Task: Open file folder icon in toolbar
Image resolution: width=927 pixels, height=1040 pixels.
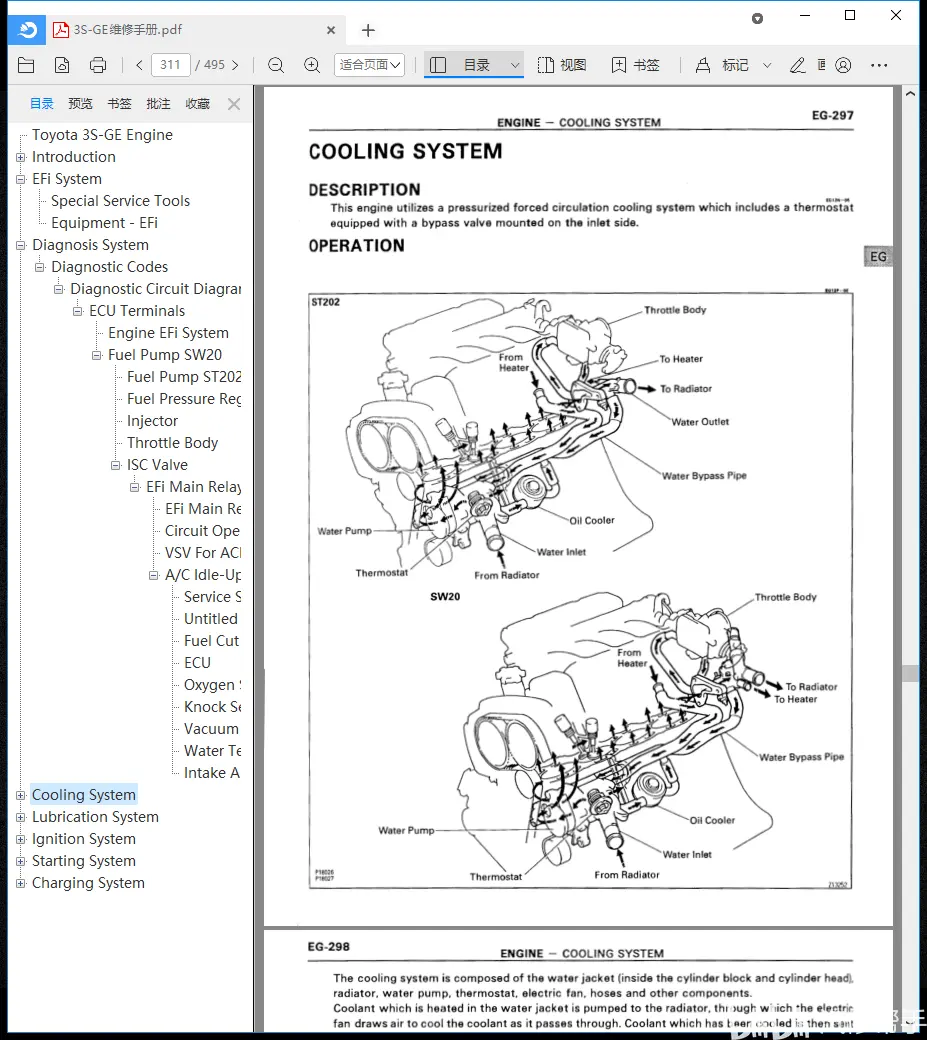Action: click(x=26, y=65)
